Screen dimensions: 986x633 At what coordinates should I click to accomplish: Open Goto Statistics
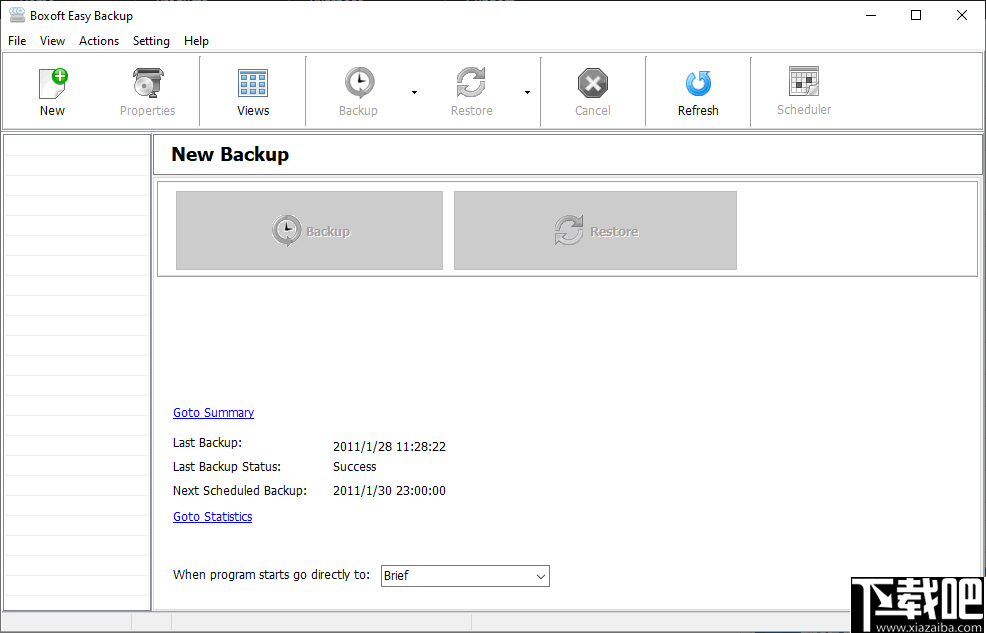[212, 516]
